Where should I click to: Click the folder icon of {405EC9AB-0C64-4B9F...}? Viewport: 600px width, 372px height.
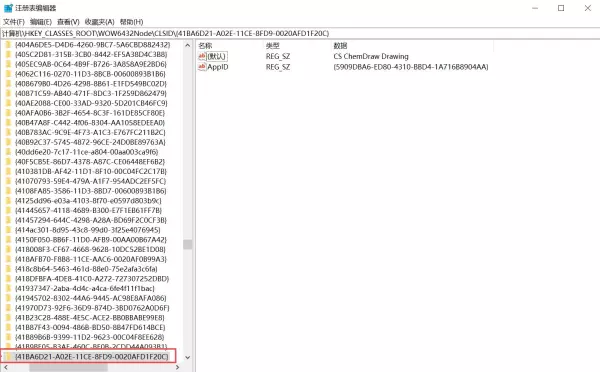point(8,64)
